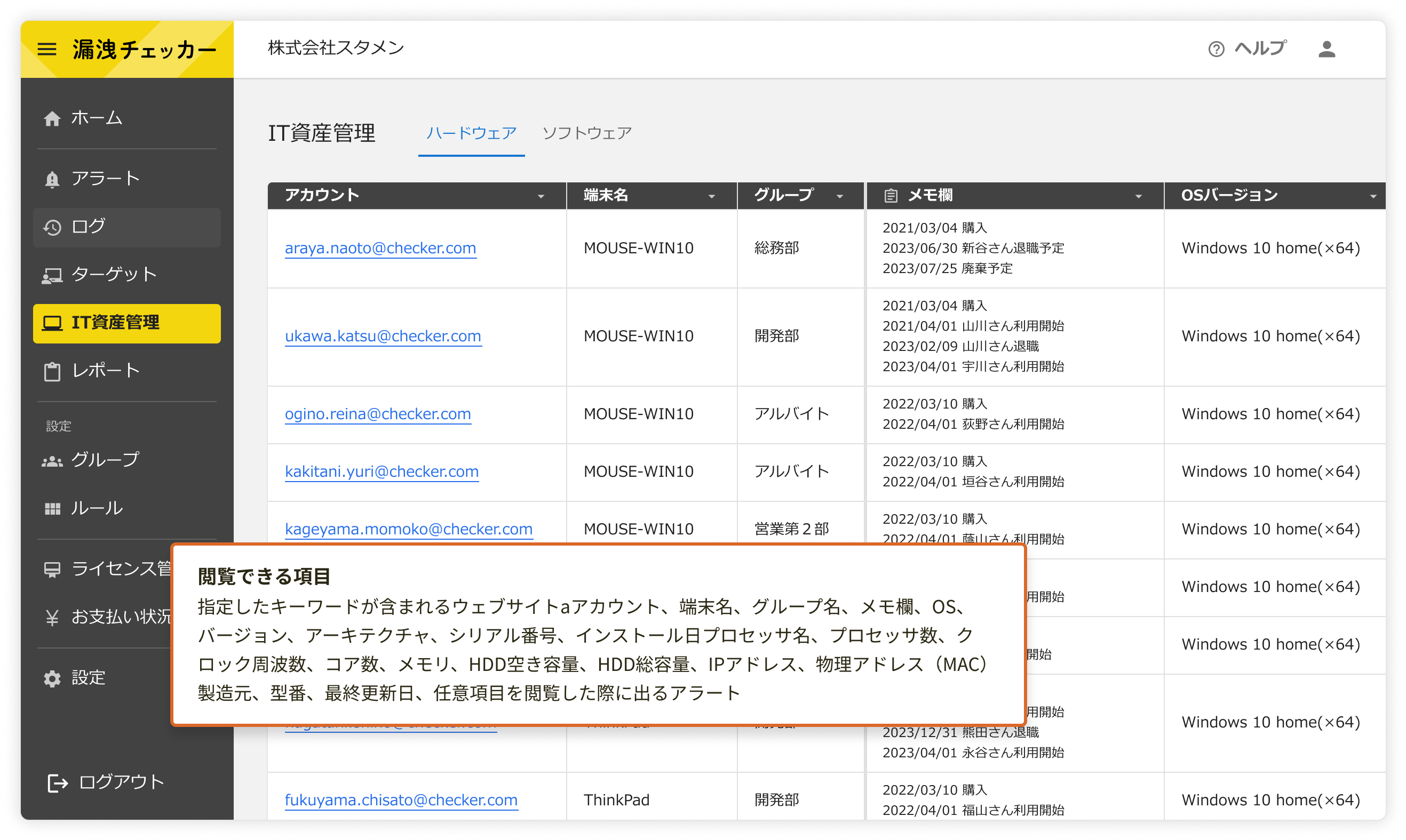Click the memo 2023/02/09 山川さん退職
Screen dimensions: 1406x840
[960, 347]
